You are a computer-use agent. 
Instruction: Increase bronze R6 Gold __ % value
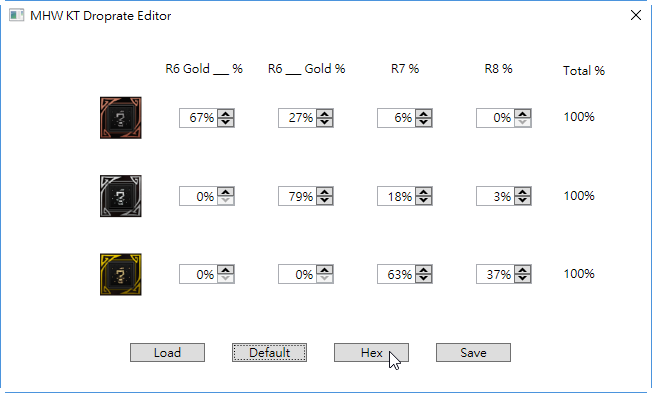[226, 114]
